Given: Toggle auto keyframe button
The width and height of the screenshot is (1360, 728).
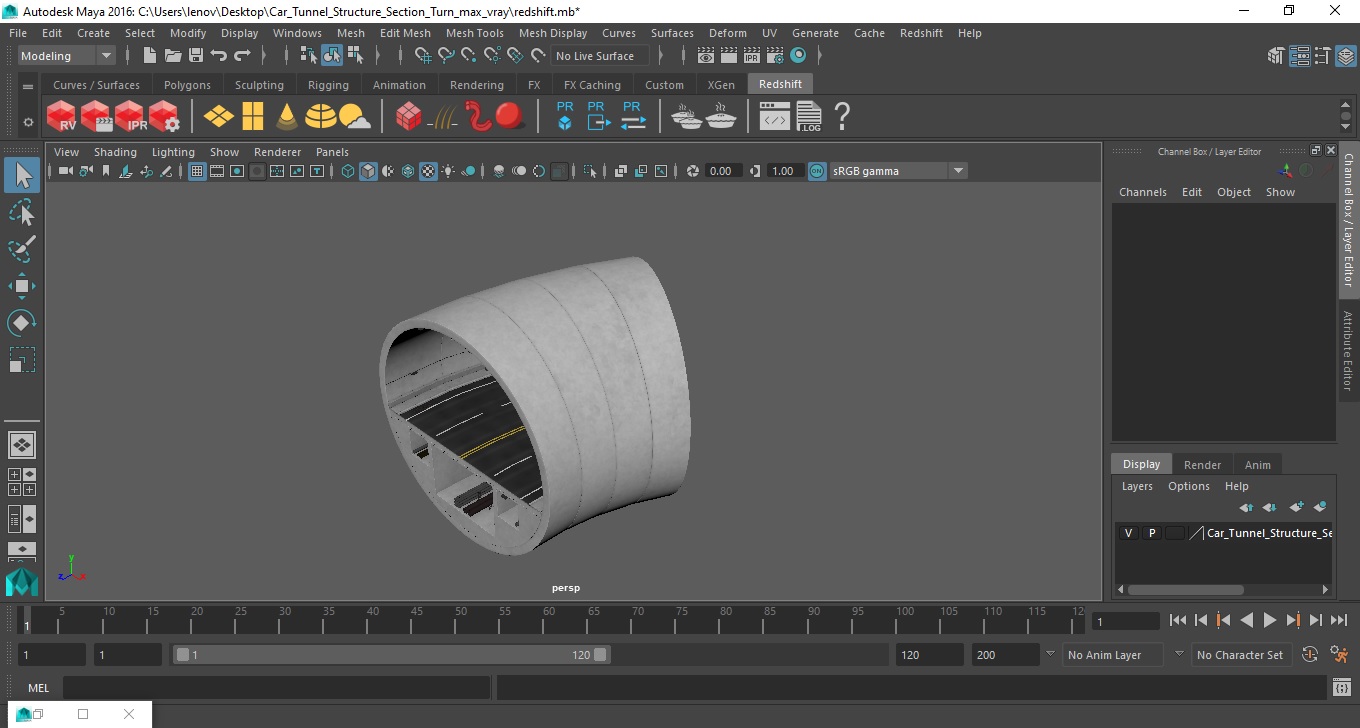Looking at the screenshot, I should [x=1310, y=655].
